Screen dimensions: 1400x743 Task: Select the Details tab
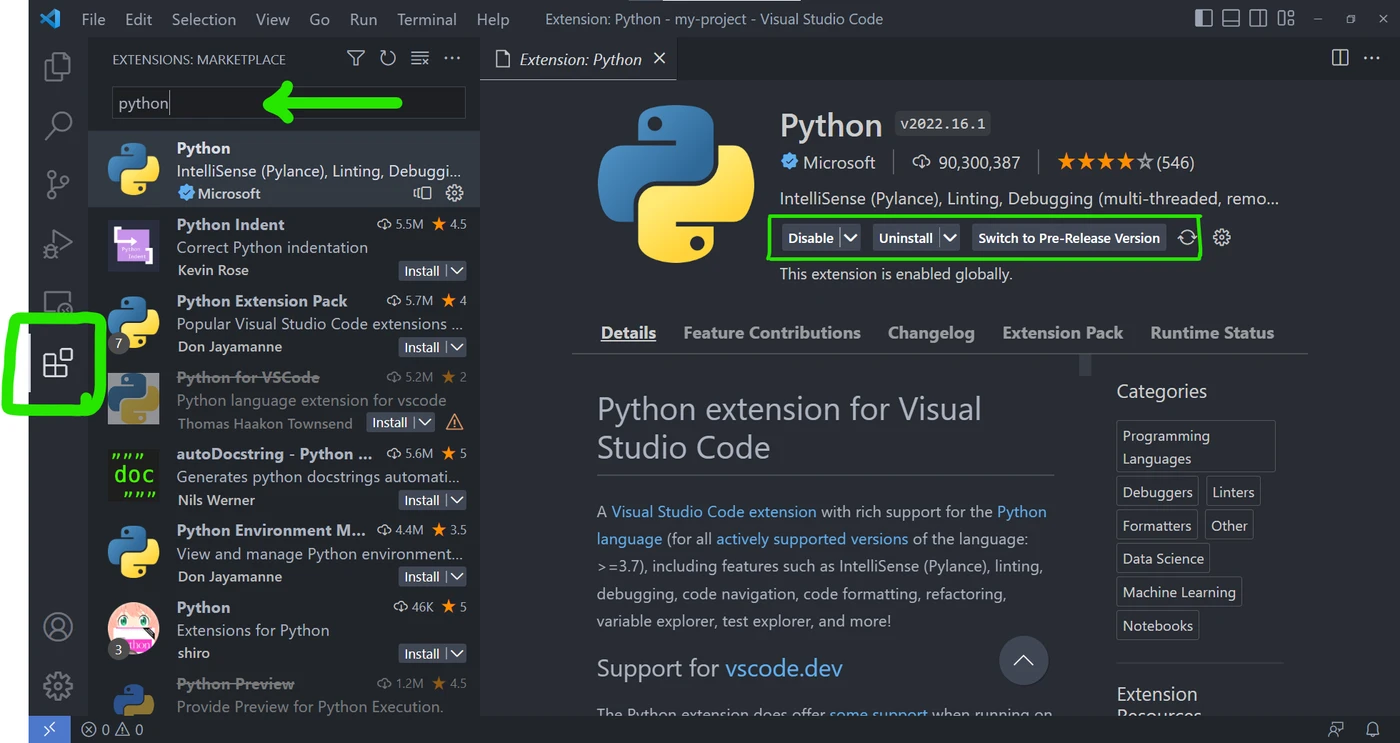click(x=628, y=333)
